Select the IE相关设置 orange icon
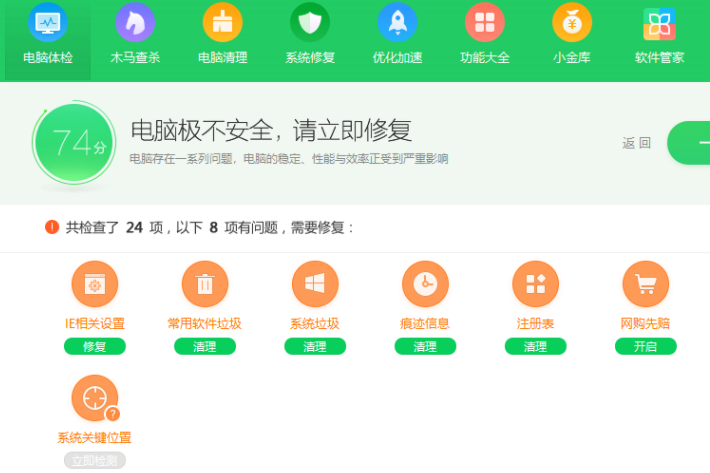 click(95, 284)
